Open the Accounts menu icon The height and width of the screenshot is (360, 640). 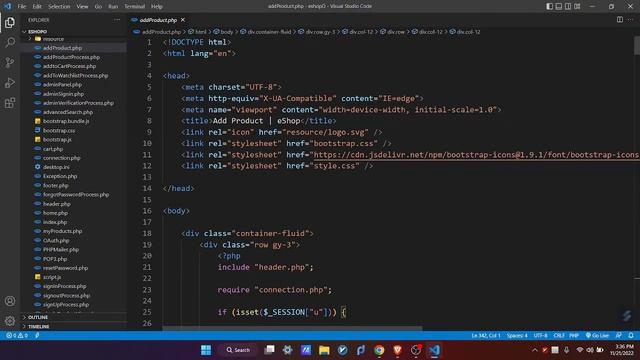tap(10, 301)
